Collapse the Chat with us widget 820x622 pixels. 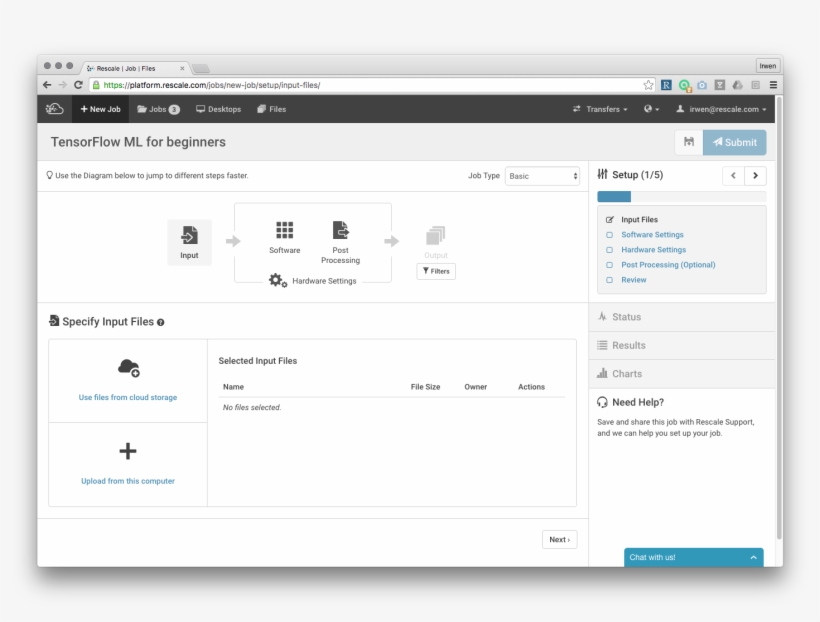pos(752,558)
